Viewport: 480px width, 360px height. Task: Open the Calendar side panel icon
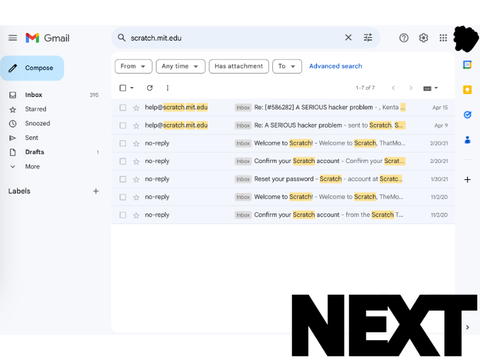point(467,65)
